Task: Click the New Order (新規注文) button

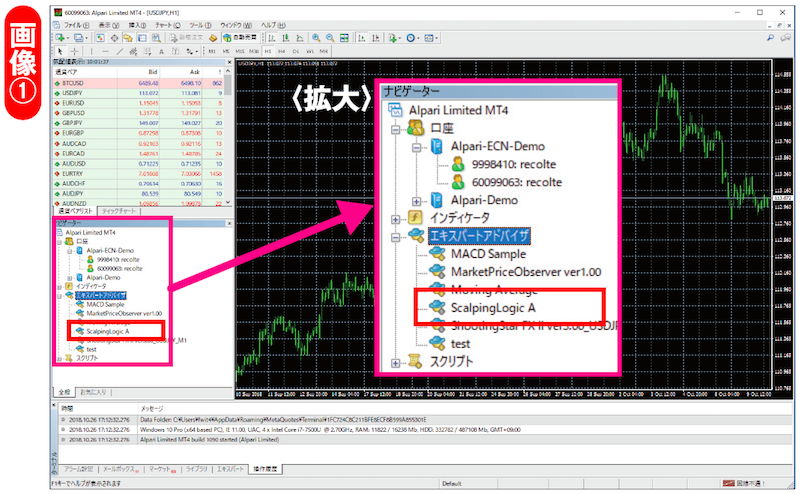Action: [186, 38]
